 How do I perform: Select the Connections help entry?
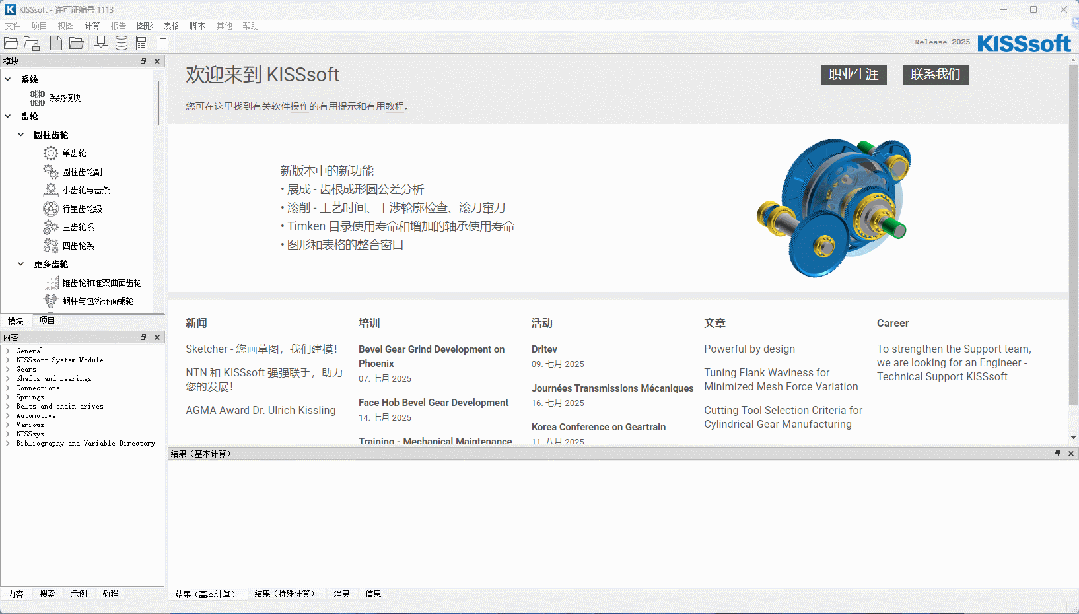coord(38,388)
